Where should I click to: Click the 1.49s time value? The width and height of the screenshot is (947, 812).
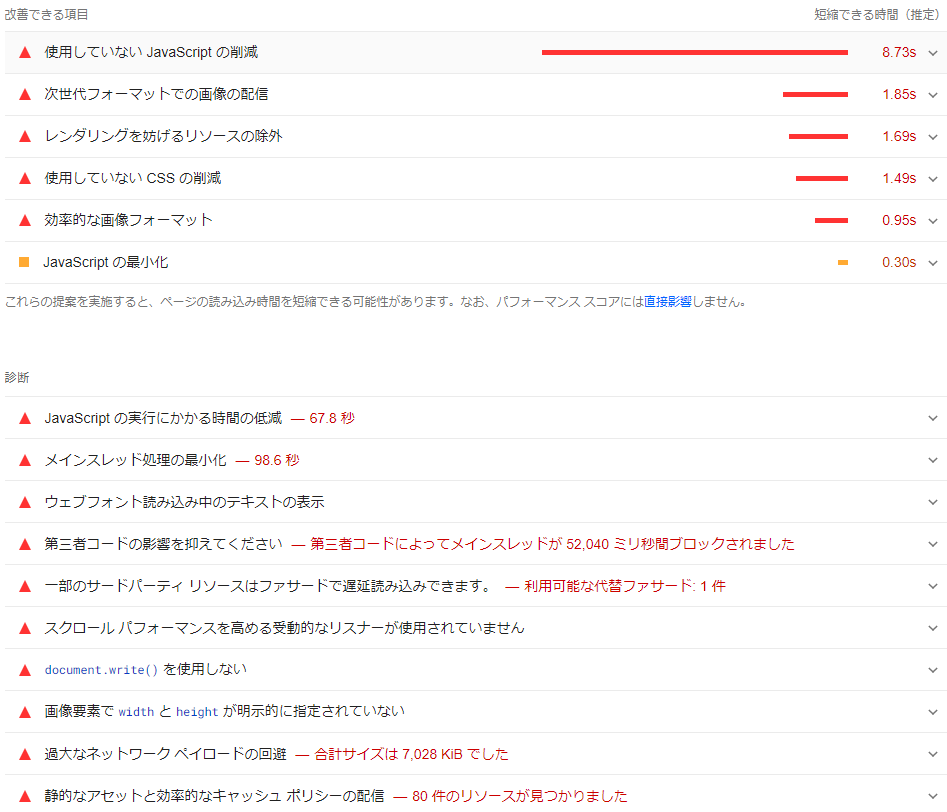click(x=899, y=178)
